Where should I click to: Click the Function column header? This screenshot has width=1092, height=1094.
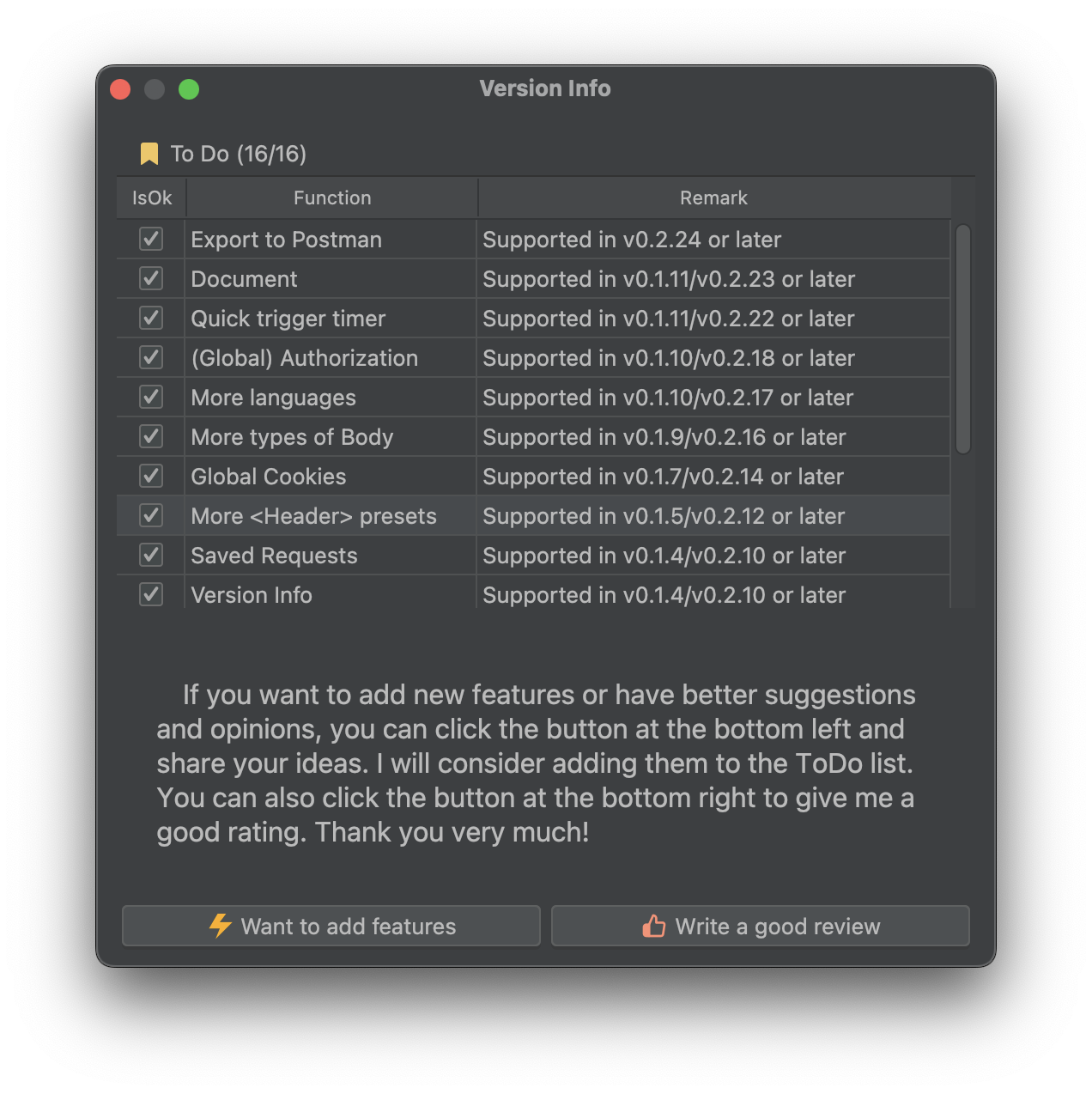[332, 198]
